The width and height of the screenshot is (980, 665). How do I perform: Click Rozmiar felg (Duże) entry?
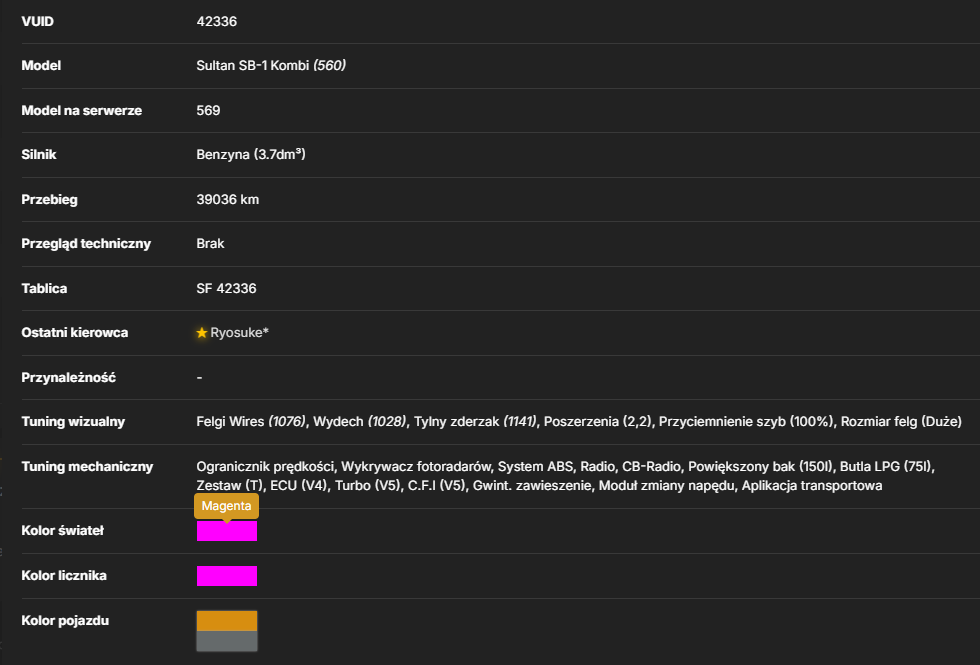901,421
